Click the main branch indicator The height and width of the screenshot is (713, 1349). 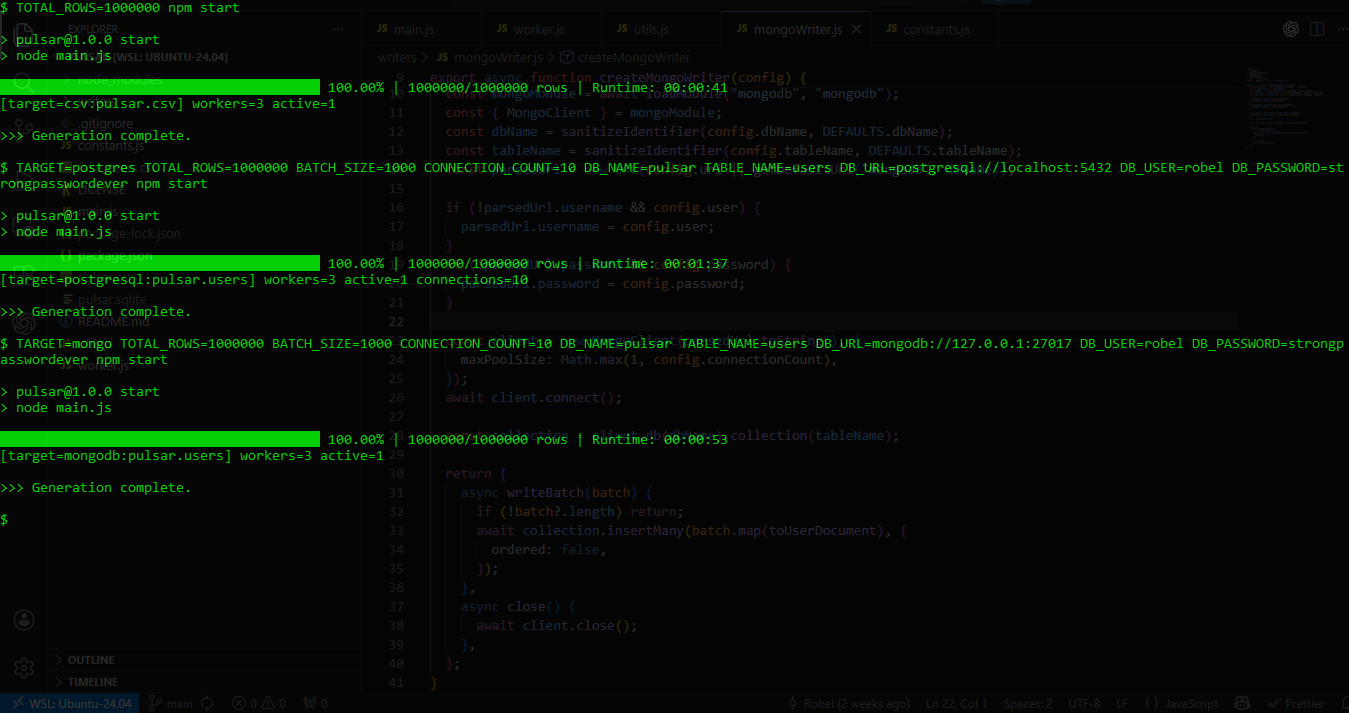(172, 703)
